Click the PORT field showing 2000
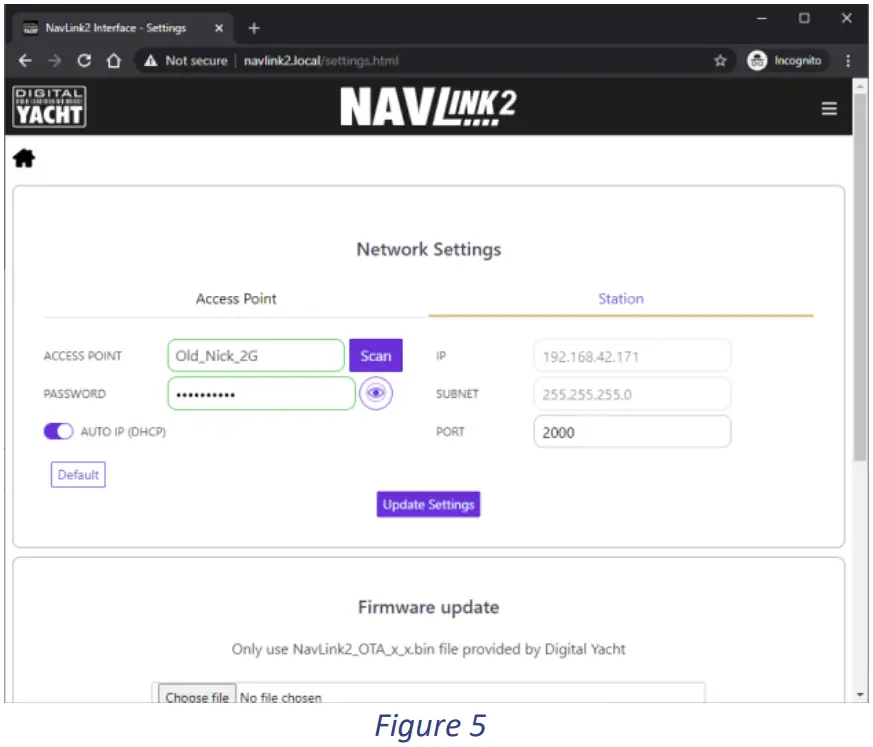 [x=631, y=431]
